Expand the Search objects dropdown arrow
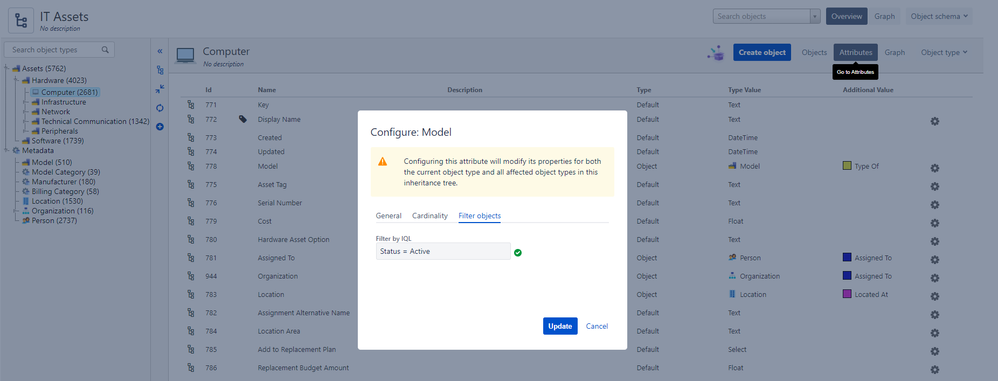Screen dimensions: 998x381 click(815, 17)
